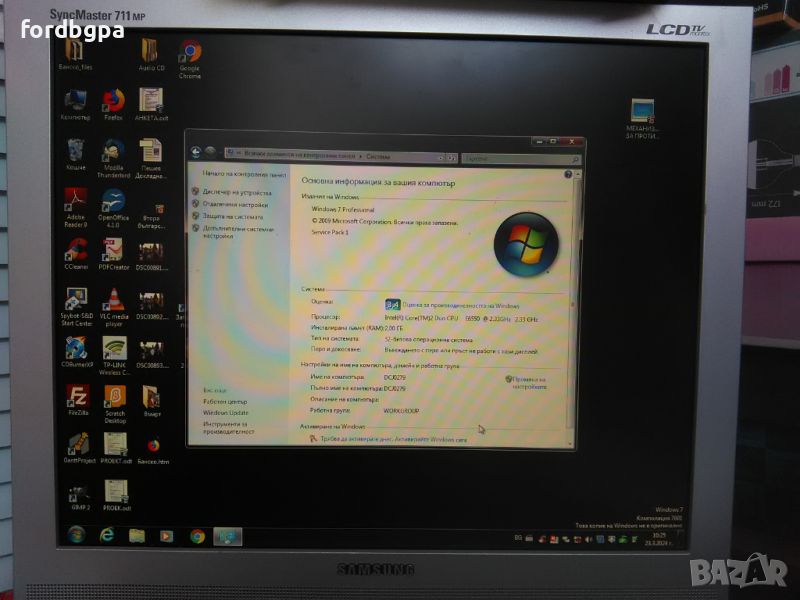Image resolution: width=800 pixels, height=600 pixels.
Task: Launch CCleaner desktop shortcut
Action: (76, 250)
